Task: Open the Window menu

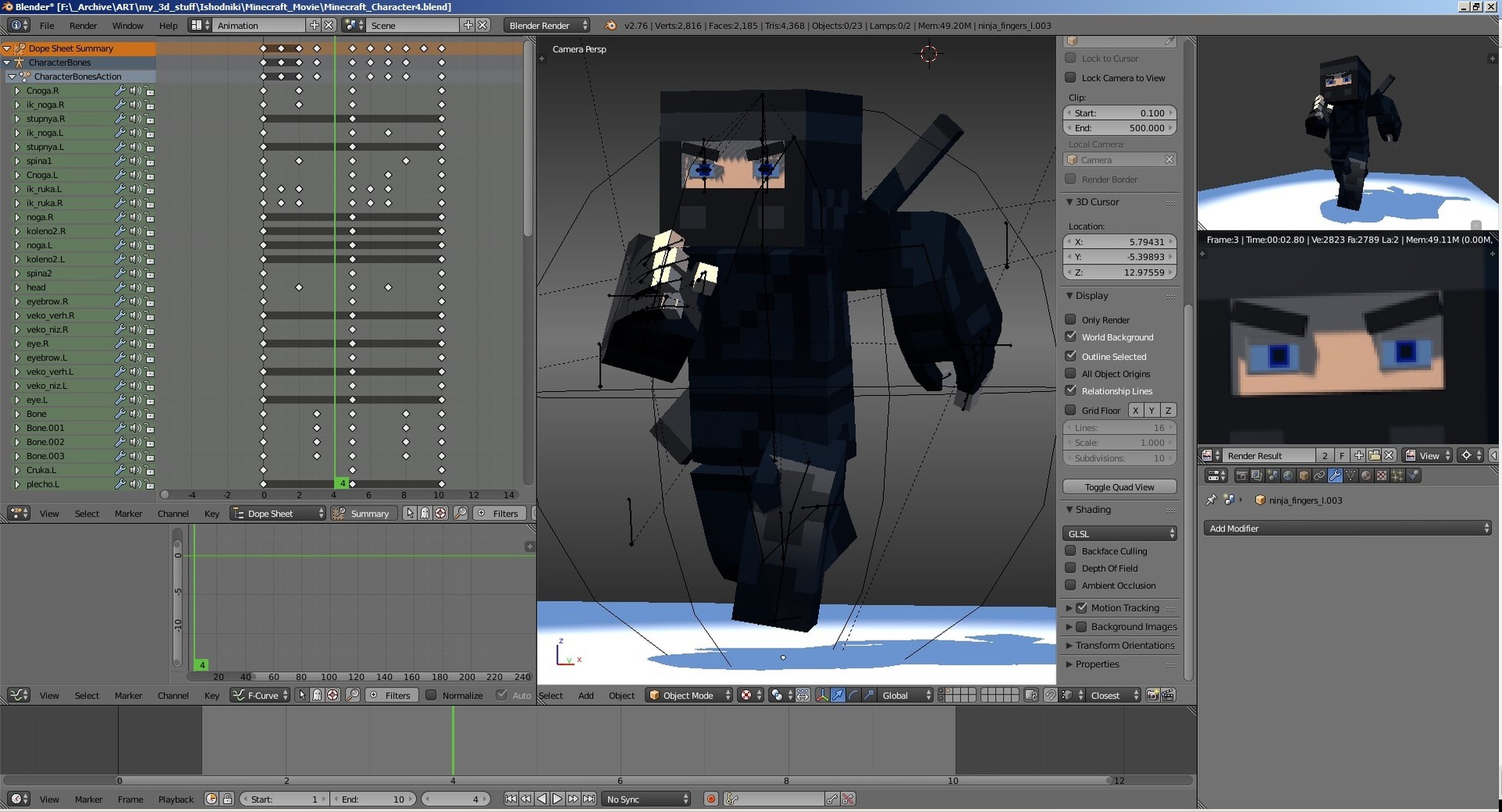Action: [x=128, y=25]
